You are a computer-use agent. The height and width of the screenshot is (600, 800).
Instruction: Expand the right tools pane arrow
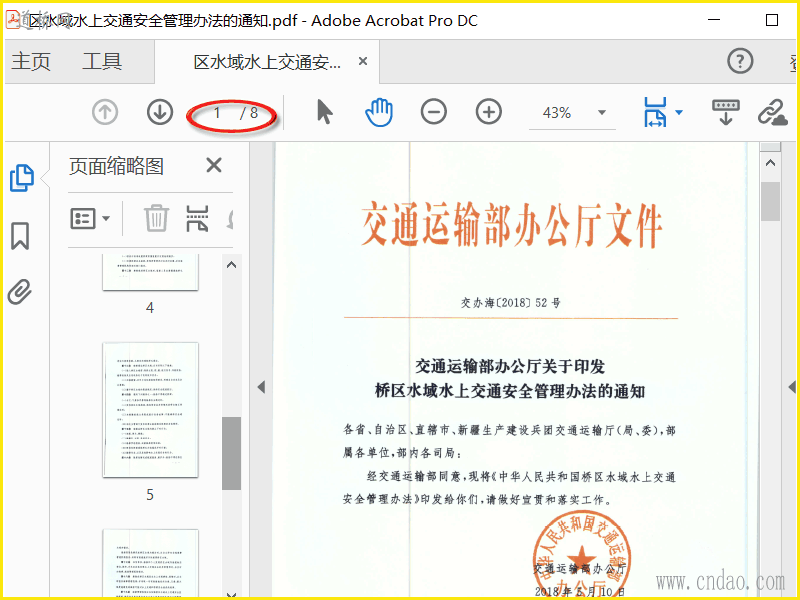pos(792,387)
